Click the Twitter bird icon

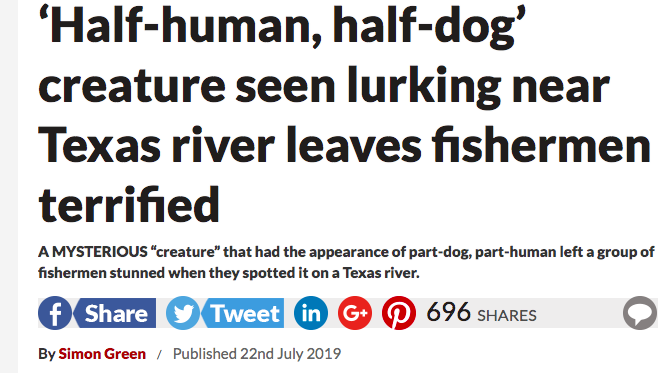point(183,313)
